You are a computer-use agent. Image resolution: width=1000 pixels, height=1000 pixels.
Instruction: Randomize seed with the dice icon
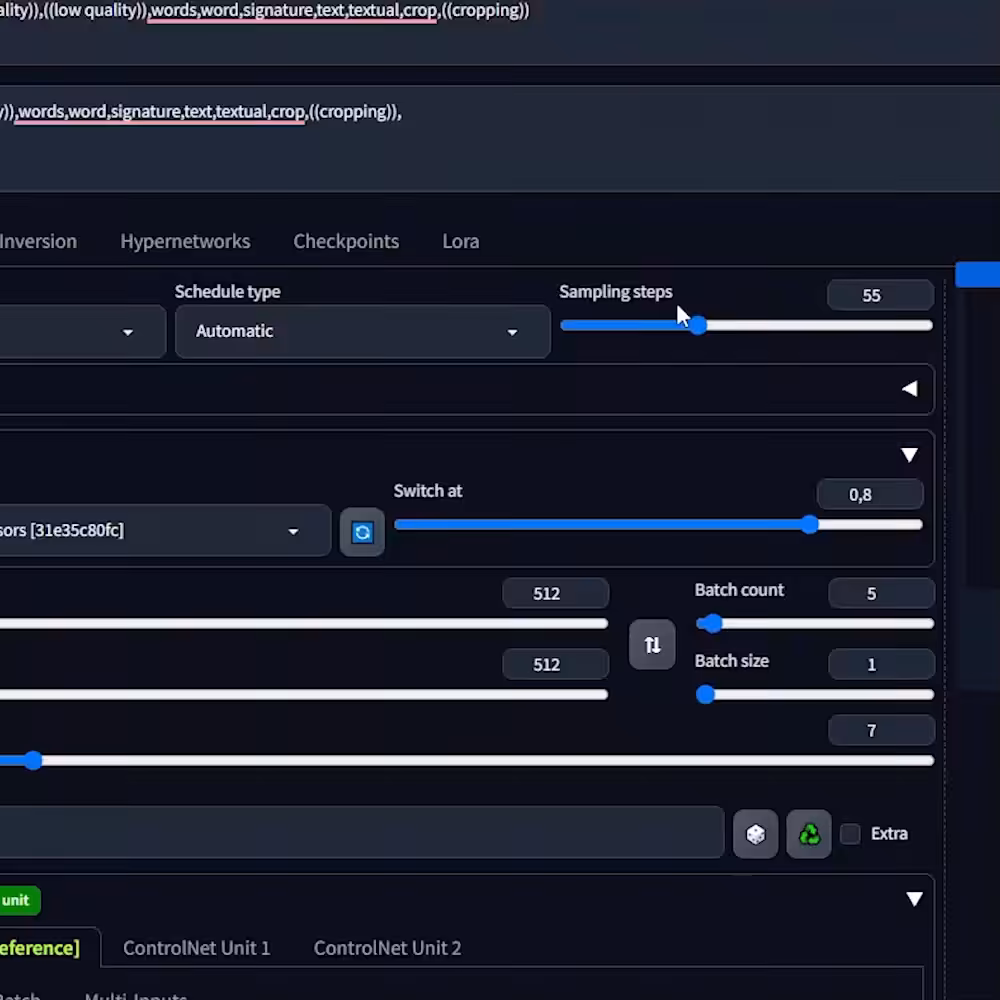pos(756,834)
